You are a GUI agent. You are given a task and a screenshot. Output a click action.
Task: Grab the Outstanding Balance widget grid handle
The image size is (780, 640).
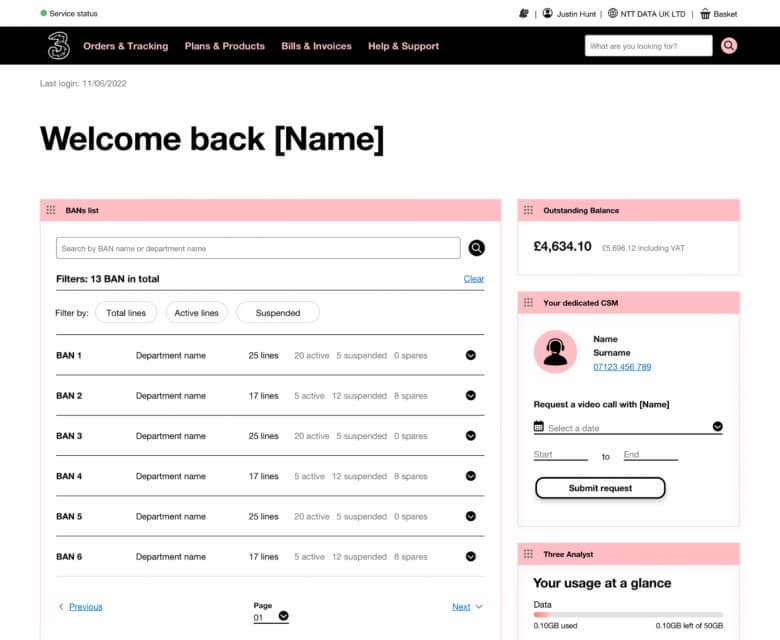[528, 210]
